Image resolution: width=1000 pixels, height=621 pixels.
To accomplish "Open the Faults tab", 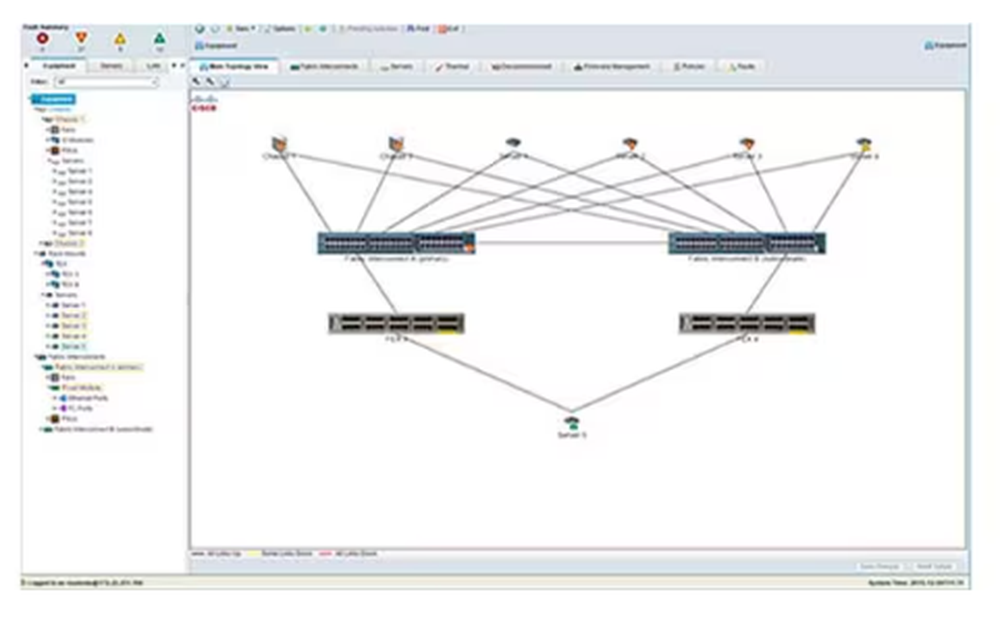I will 742,66.
